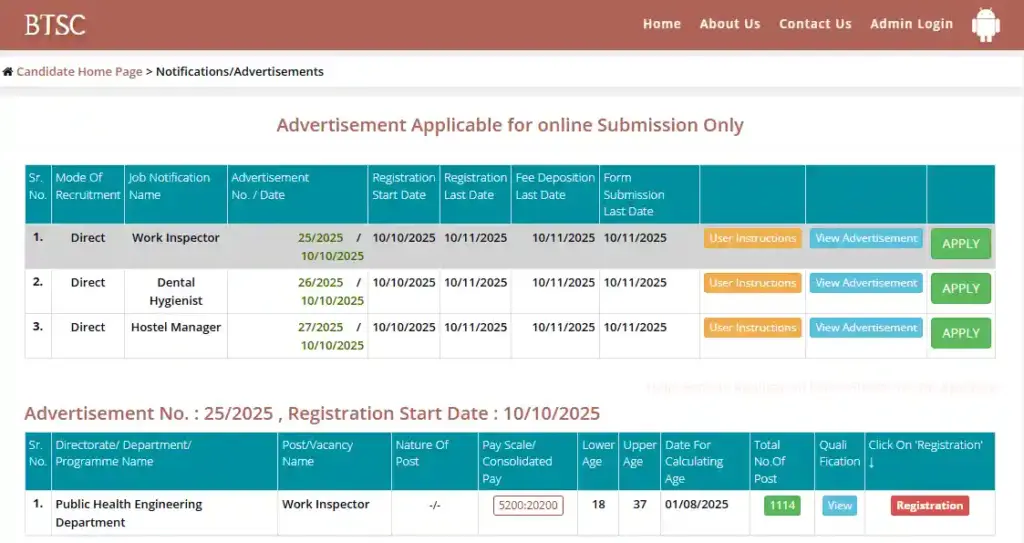Image resolution: width=1024 pixels, height=543 pixels.
Task: Click the red Registration button
Action: 929,506
